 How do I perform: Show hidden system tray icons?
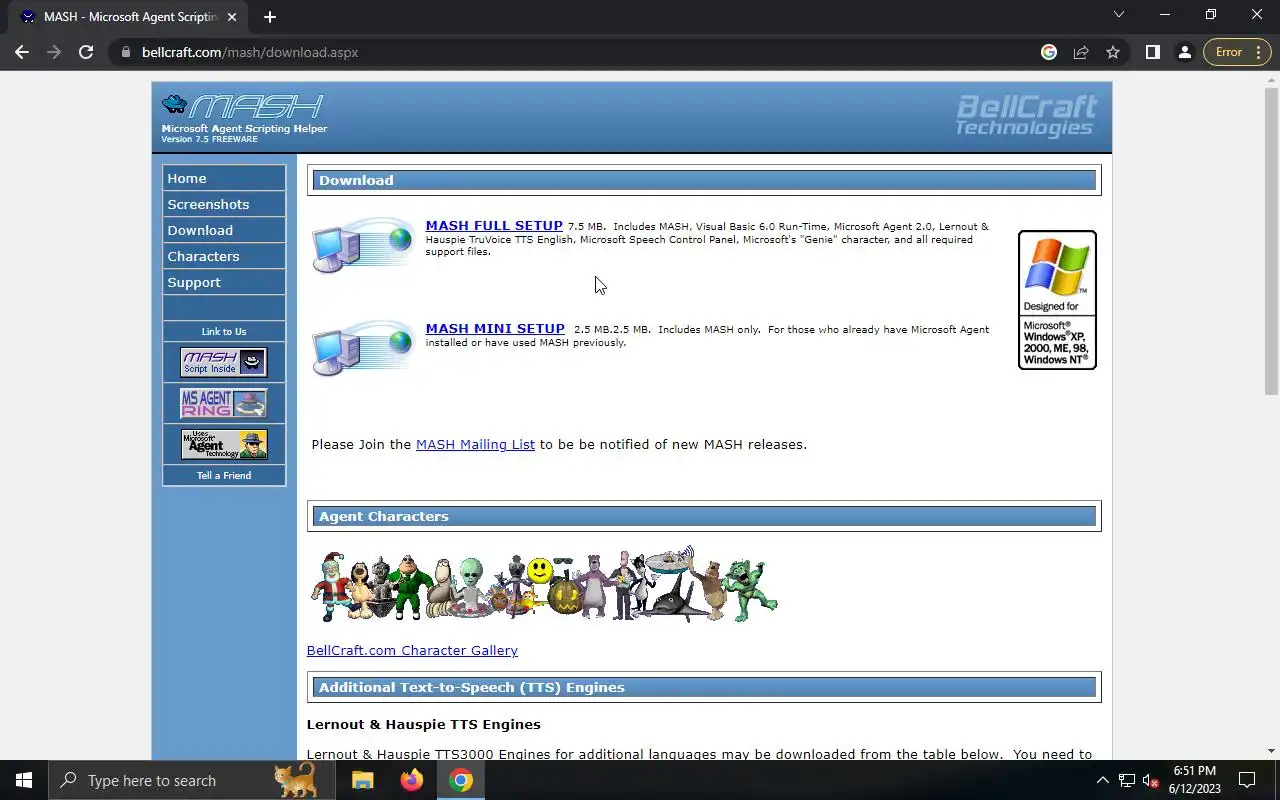pyautogui.click(x=1103, y=780)
